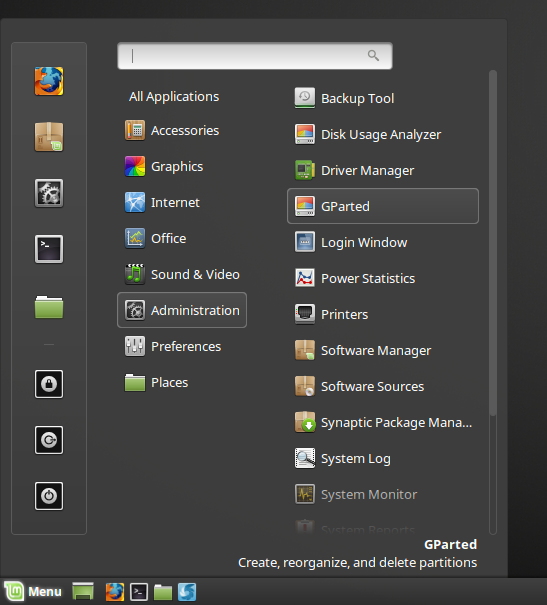Click the blue swirl app icon in panel

(x=187, y=592)
